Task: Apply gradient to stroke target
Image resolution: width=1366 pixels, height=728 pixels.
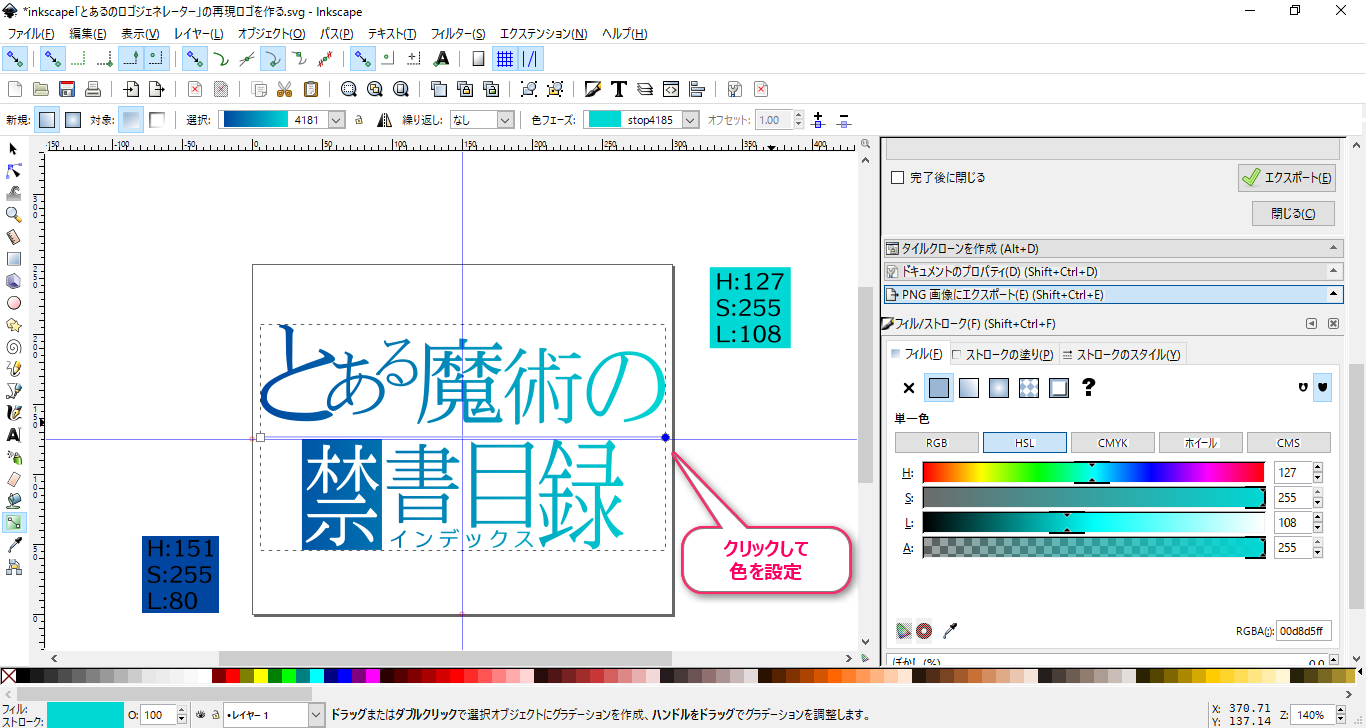Action: [157, 120]
